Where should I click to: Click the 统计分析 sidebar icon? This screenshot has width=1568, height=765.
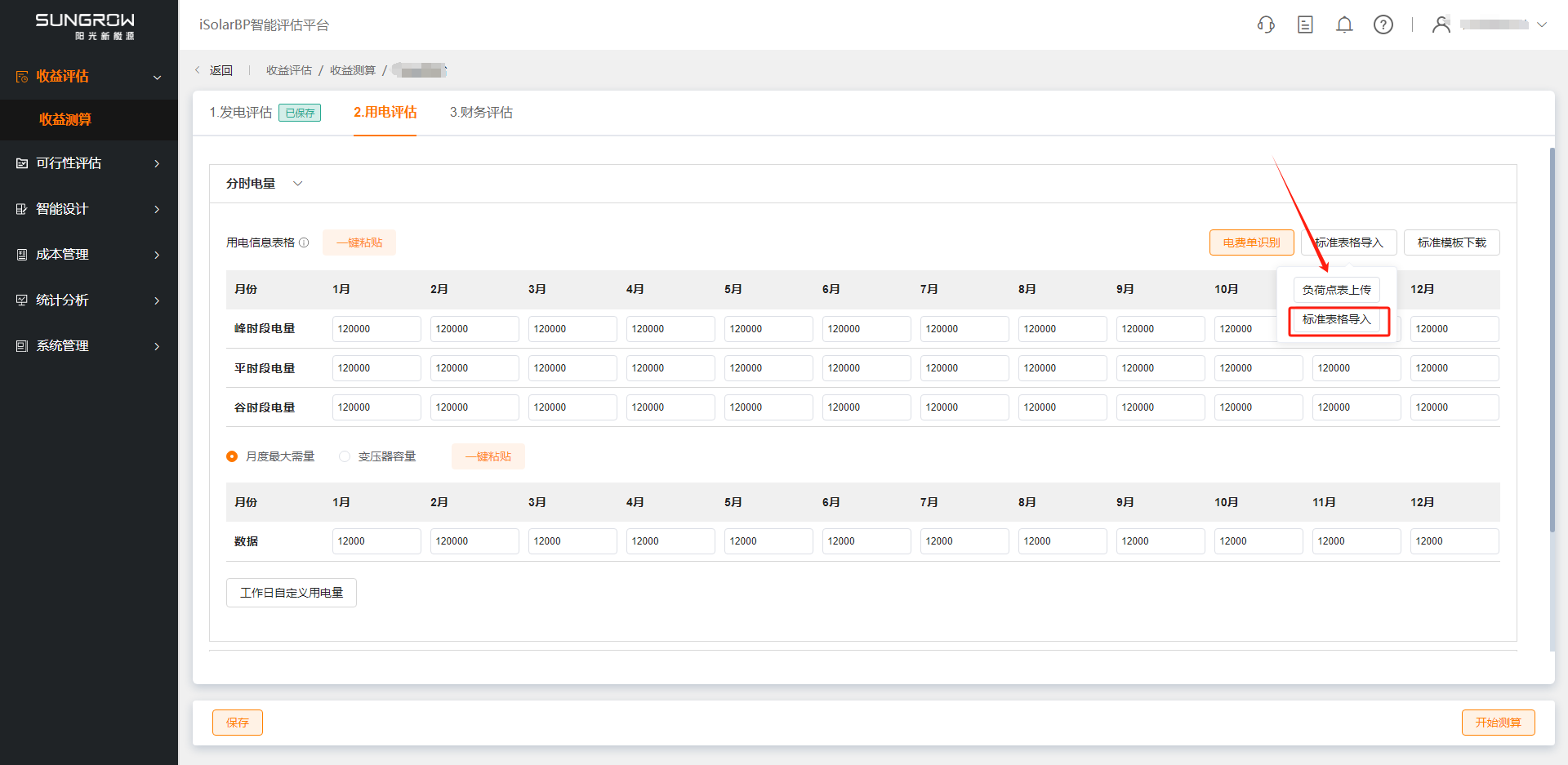tap(22, 300)
